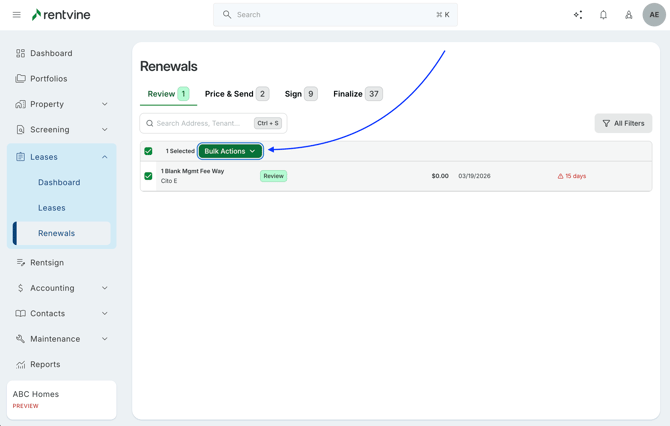The height and width of the screenshot is (426, 670).
Task: Go to Rentsign in the sidebar
Action: tap(46, 263)
